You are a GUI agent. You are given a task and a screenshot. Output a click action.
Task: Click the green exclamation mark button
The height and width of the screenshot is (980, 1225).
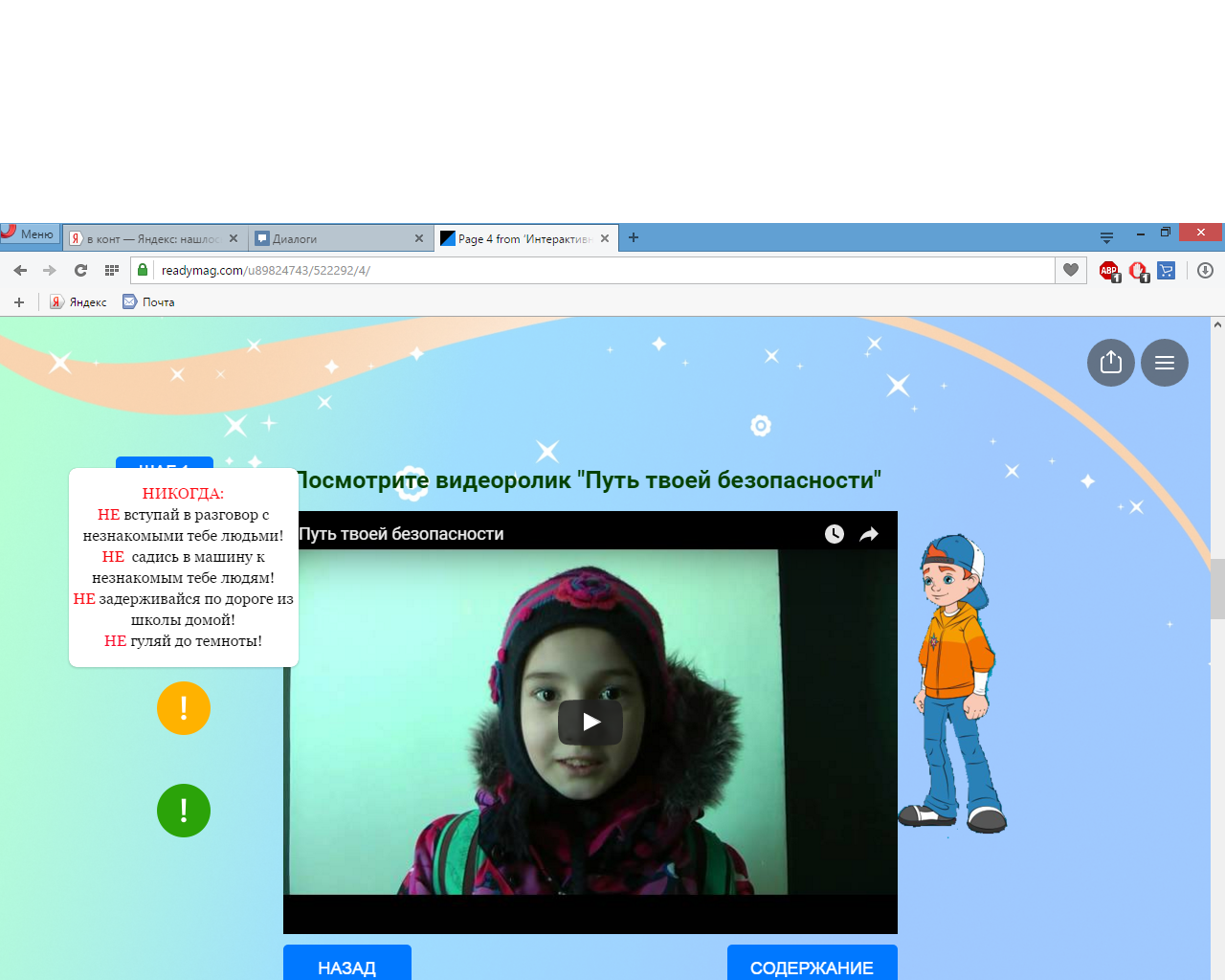point(184,811)
